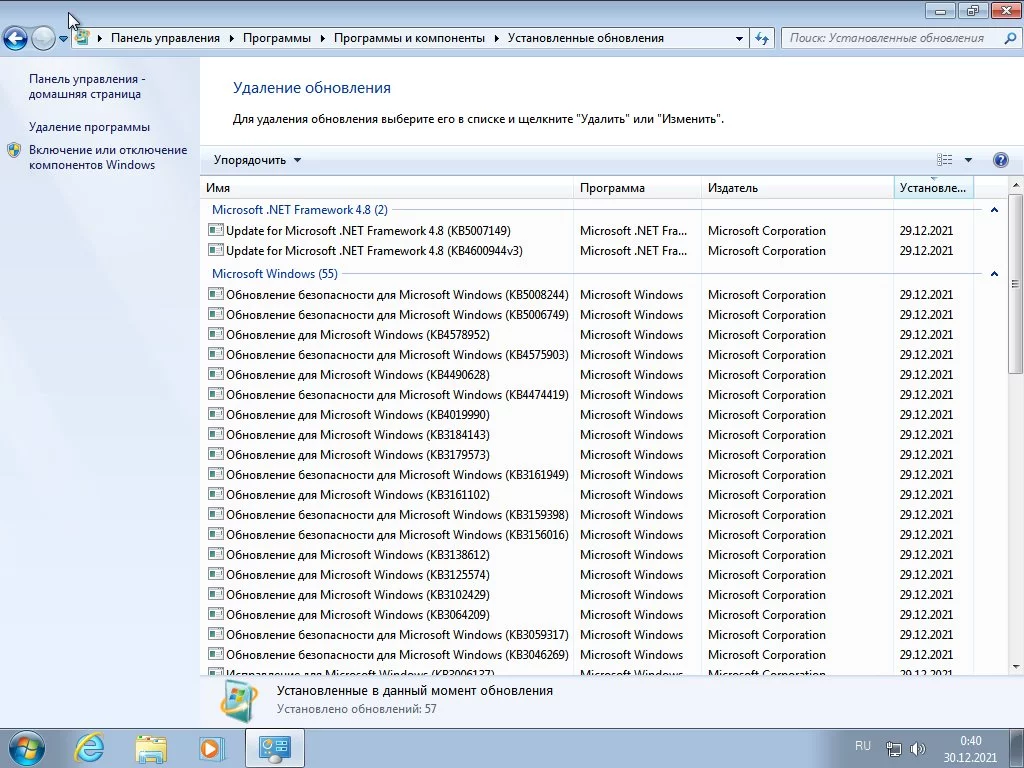Viewport: 1024px width, 768px height.
Task: Sort by the Издатель column header
Action: pos(733,188)
